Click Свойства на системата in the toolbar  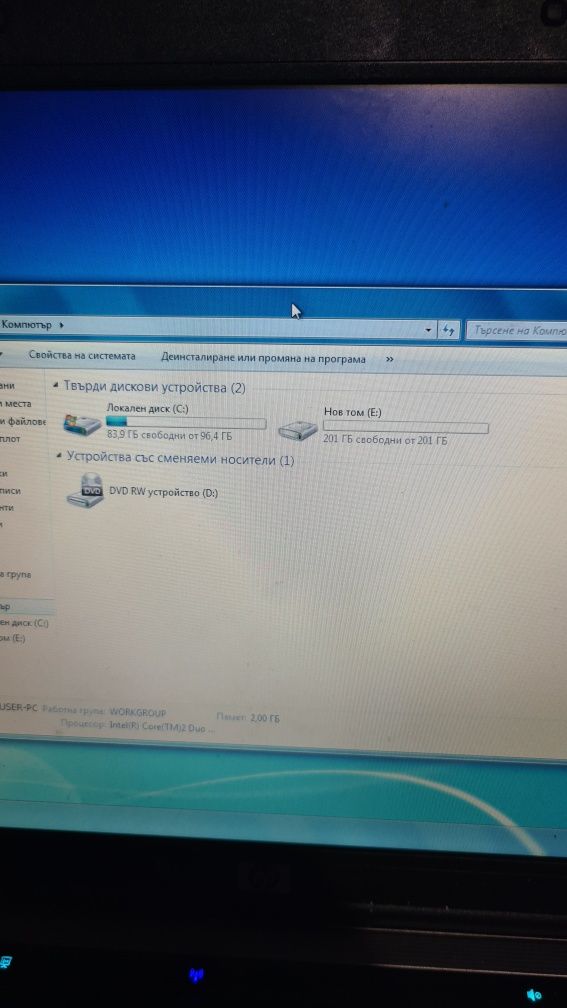82,356
